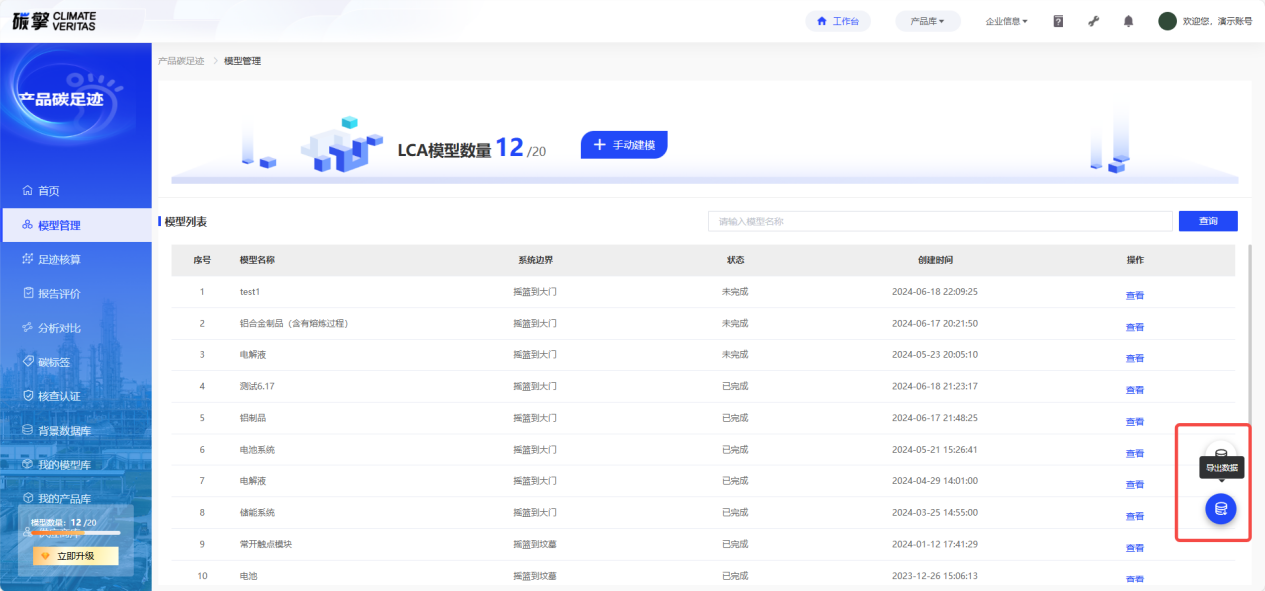Expand the 产品库 dropdown
The image size is (1265, 591).
[x=928, y=21]
